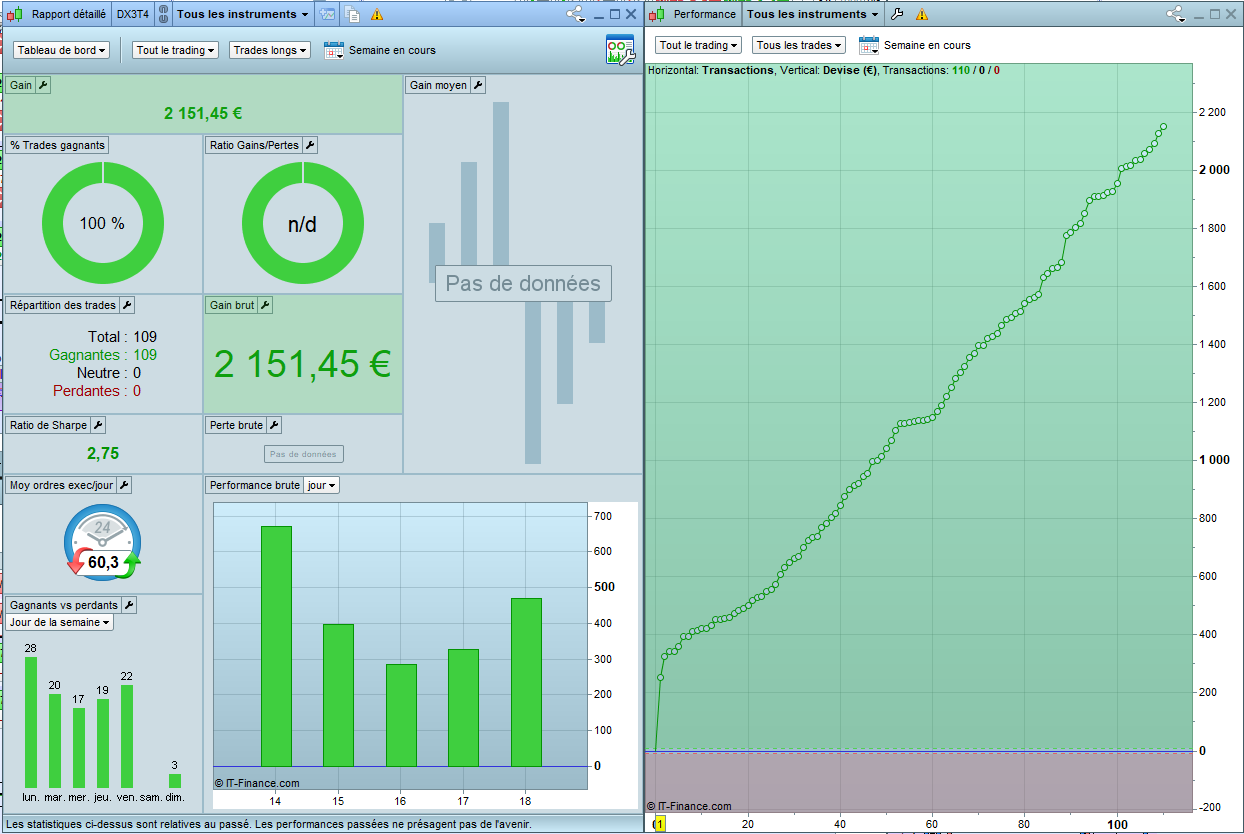
Task: Click the yellow marker 1 on transactions axis
Action: (x=659, y=823)
